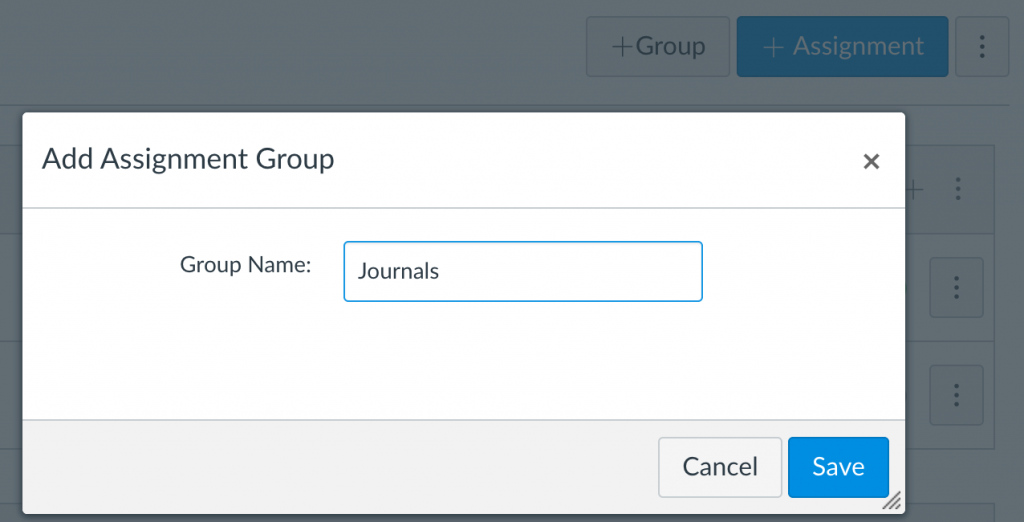Cancel adding the assignment group
The height and width of the screenshot is (522, 1024).
[720, 467]
